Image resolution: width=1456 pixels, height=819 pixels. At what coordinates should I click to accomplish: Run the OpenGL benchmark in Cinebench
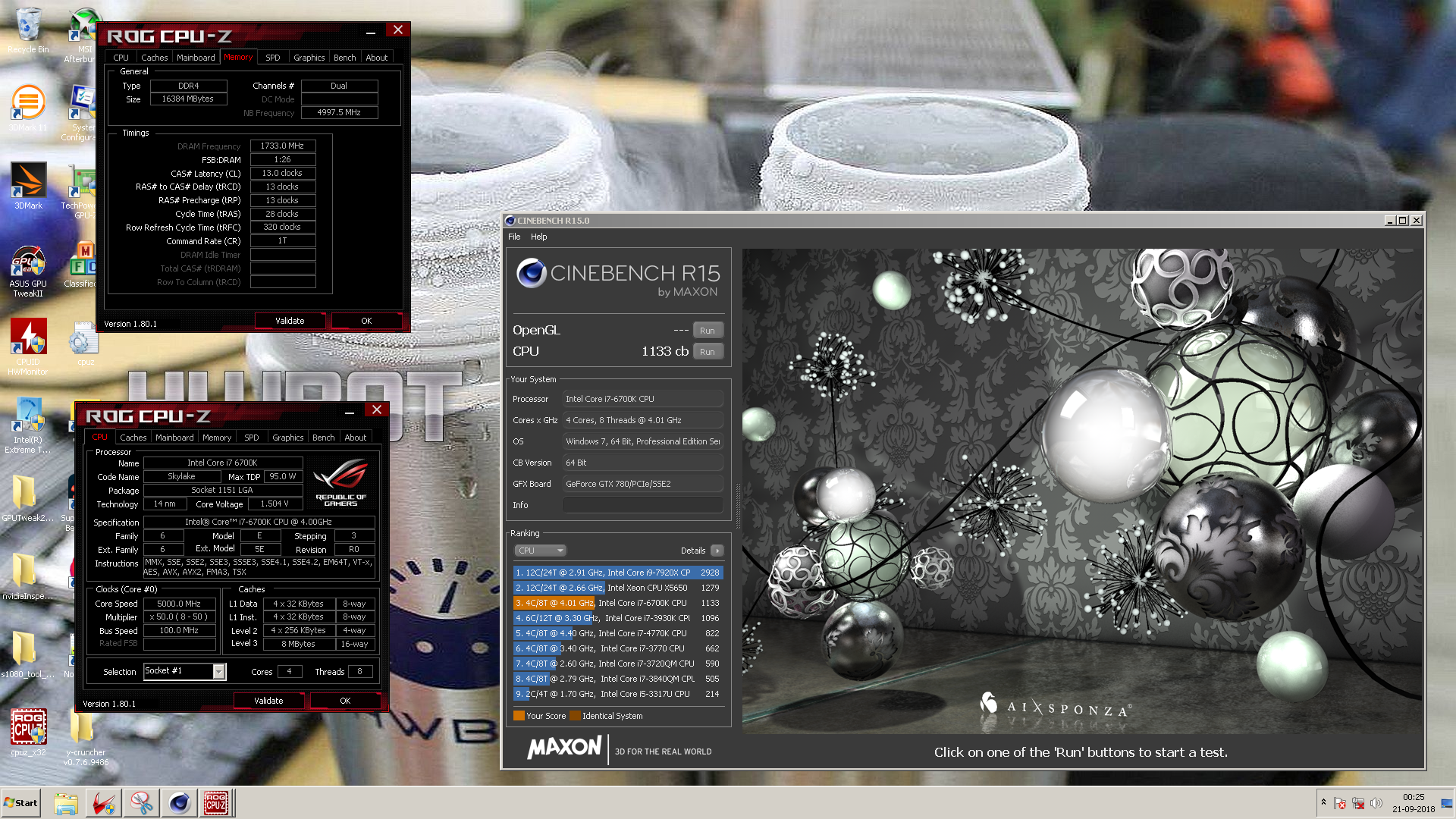pos(708,331)
